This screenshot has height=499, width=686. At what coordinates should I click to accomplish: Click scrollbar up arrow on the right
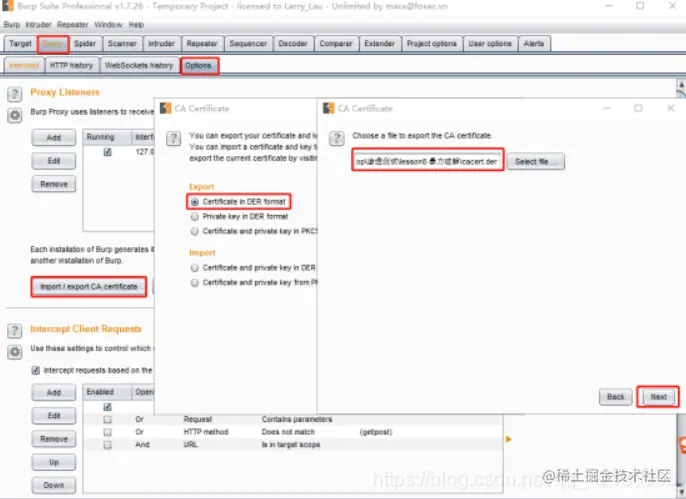coord(681,84)
